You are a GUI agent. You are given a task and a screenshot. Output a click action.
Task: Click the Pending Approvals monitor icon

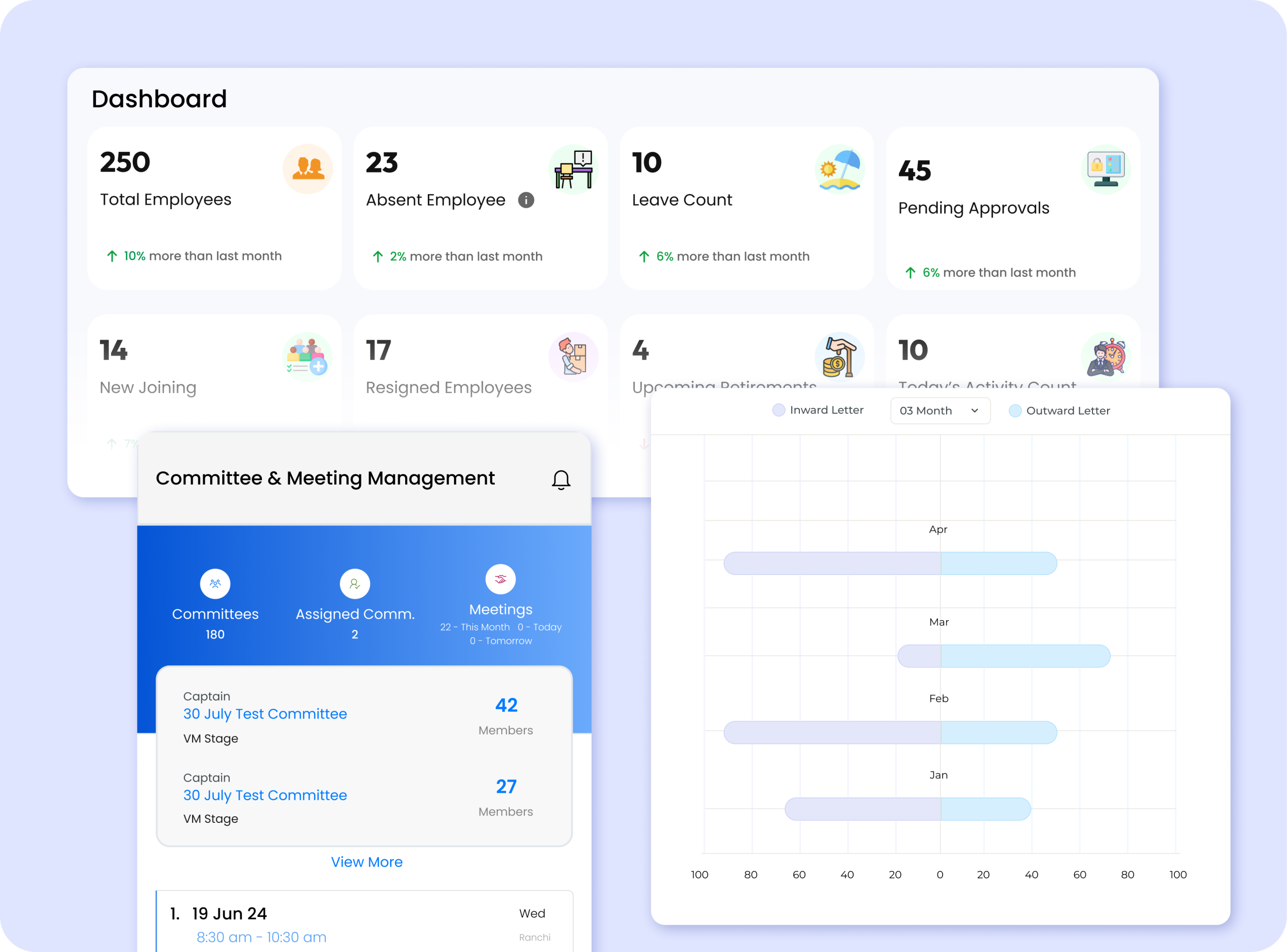coord(1106,169)
